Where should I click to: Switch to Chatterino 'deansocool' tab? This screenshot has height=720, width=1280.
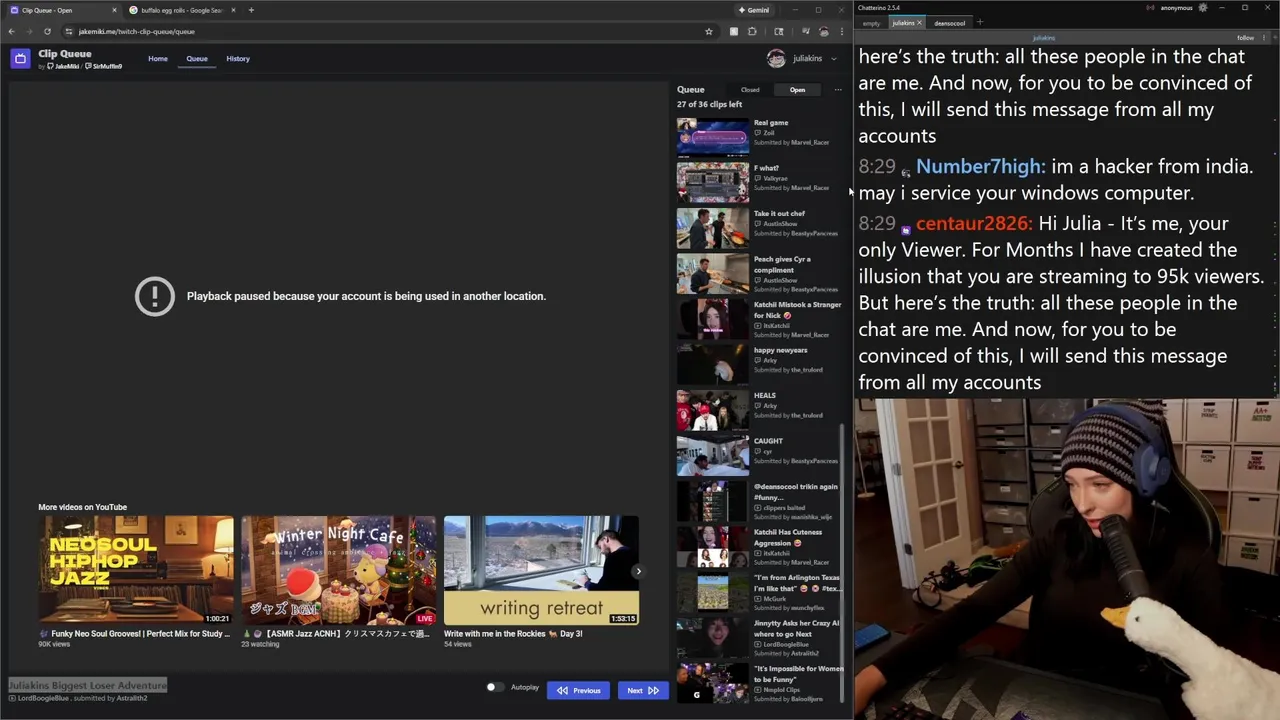pos(950,23)
